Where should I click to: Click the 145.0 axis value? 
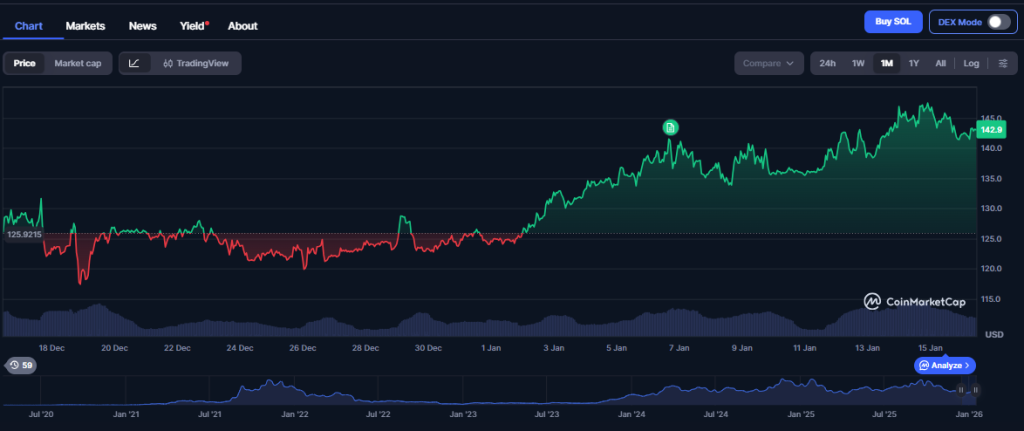(x=993, y=118)
